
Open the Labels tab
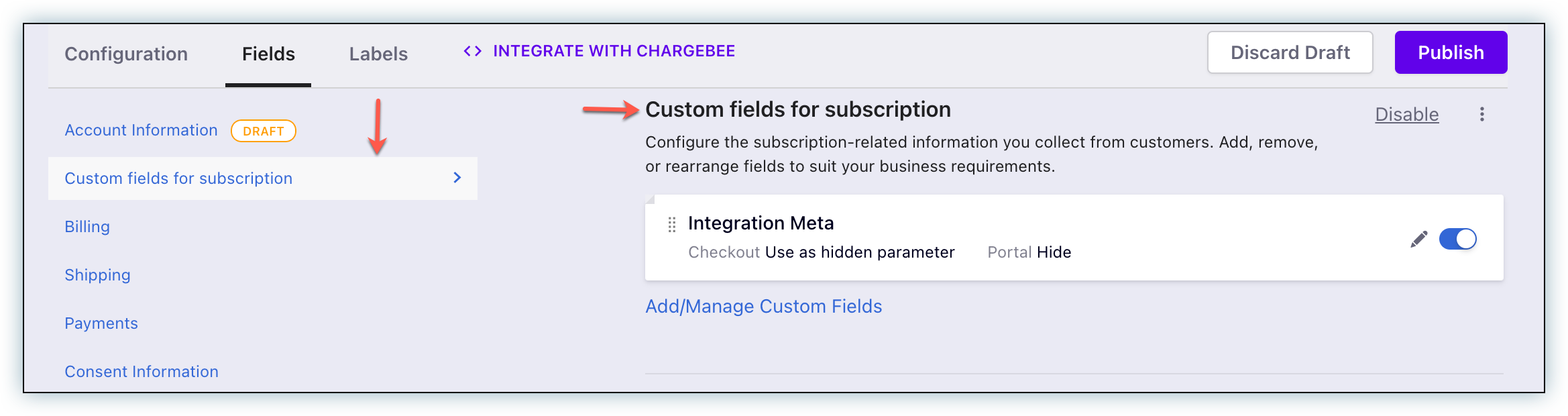[378, 54]
